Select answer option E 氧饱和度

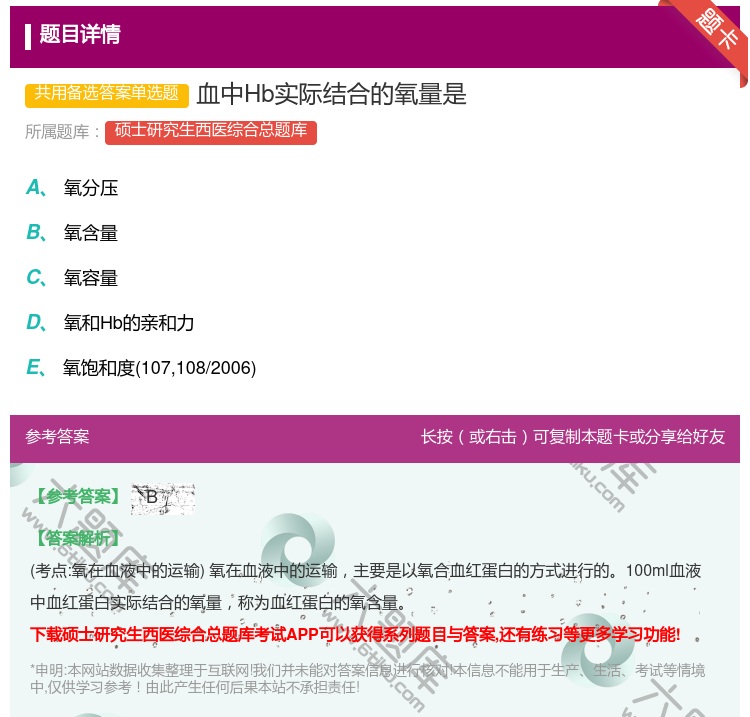[x=141, y=368]
